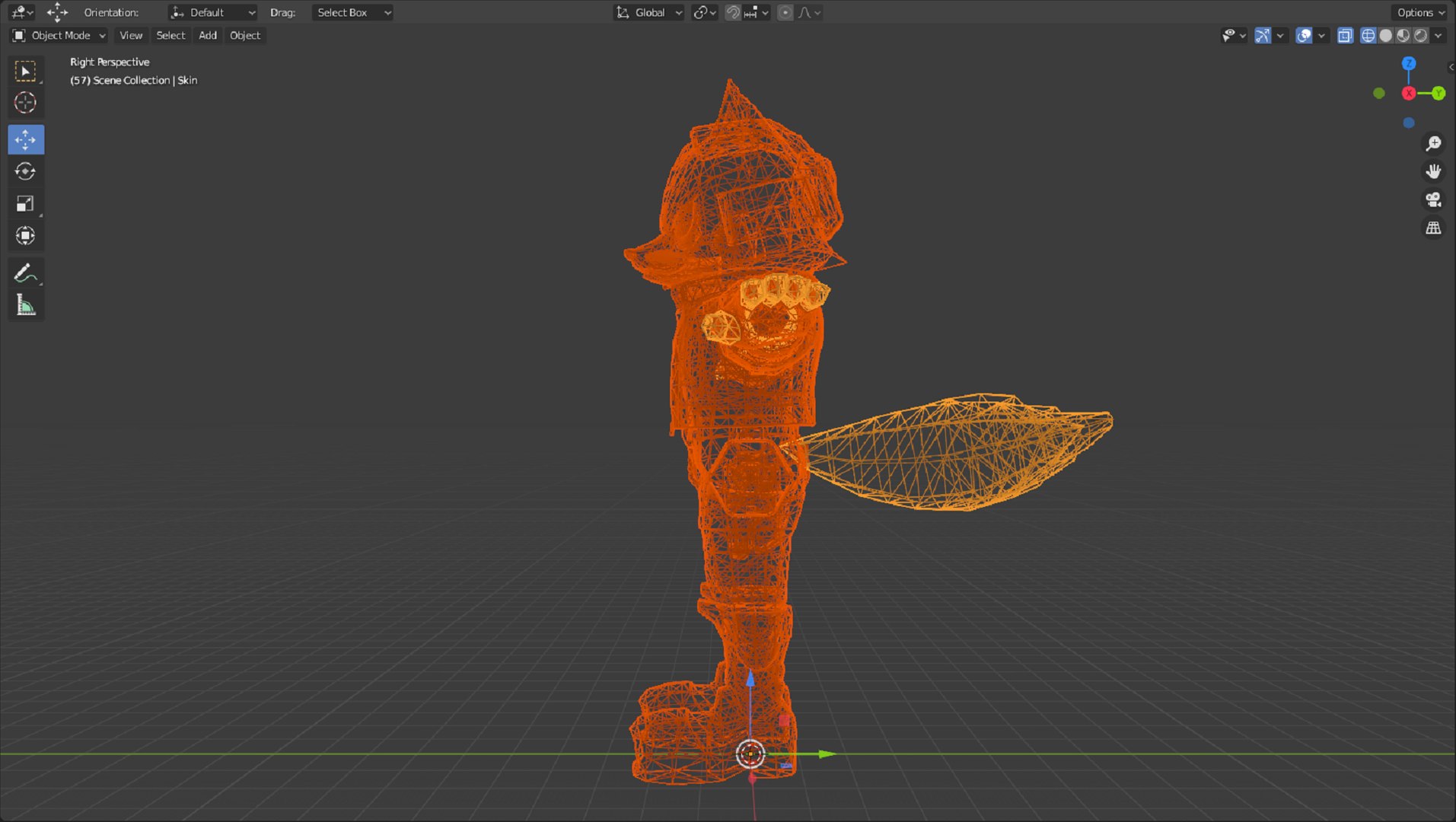The image size is (1456, 822).
Task: Toggle snapping magnet icon
Action: tap(732, 12)
